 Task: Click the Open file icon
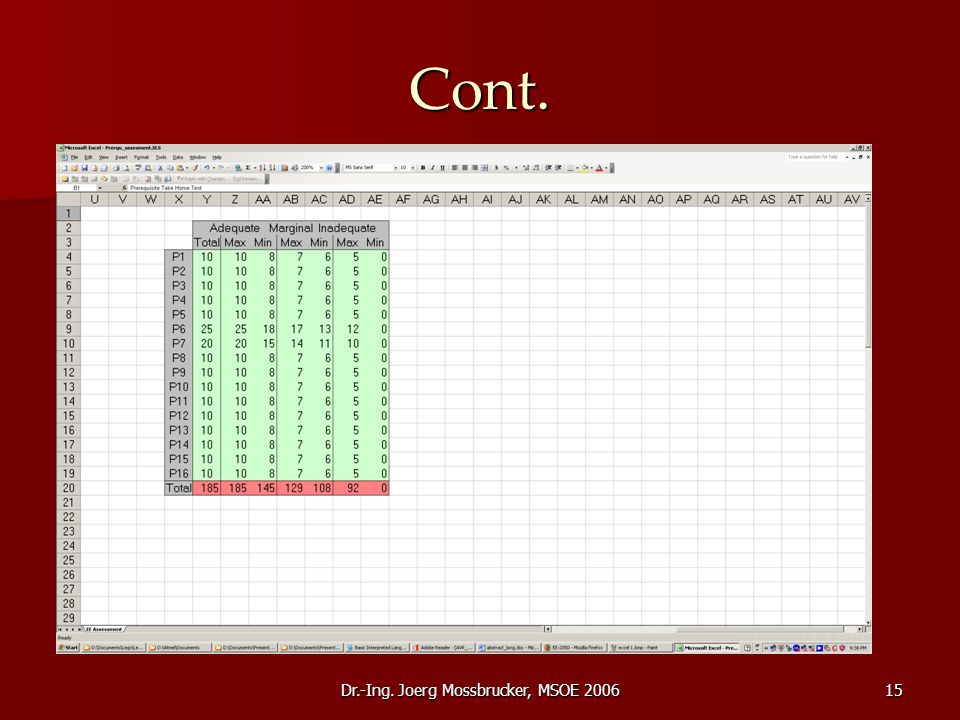[x=75, y=168]
